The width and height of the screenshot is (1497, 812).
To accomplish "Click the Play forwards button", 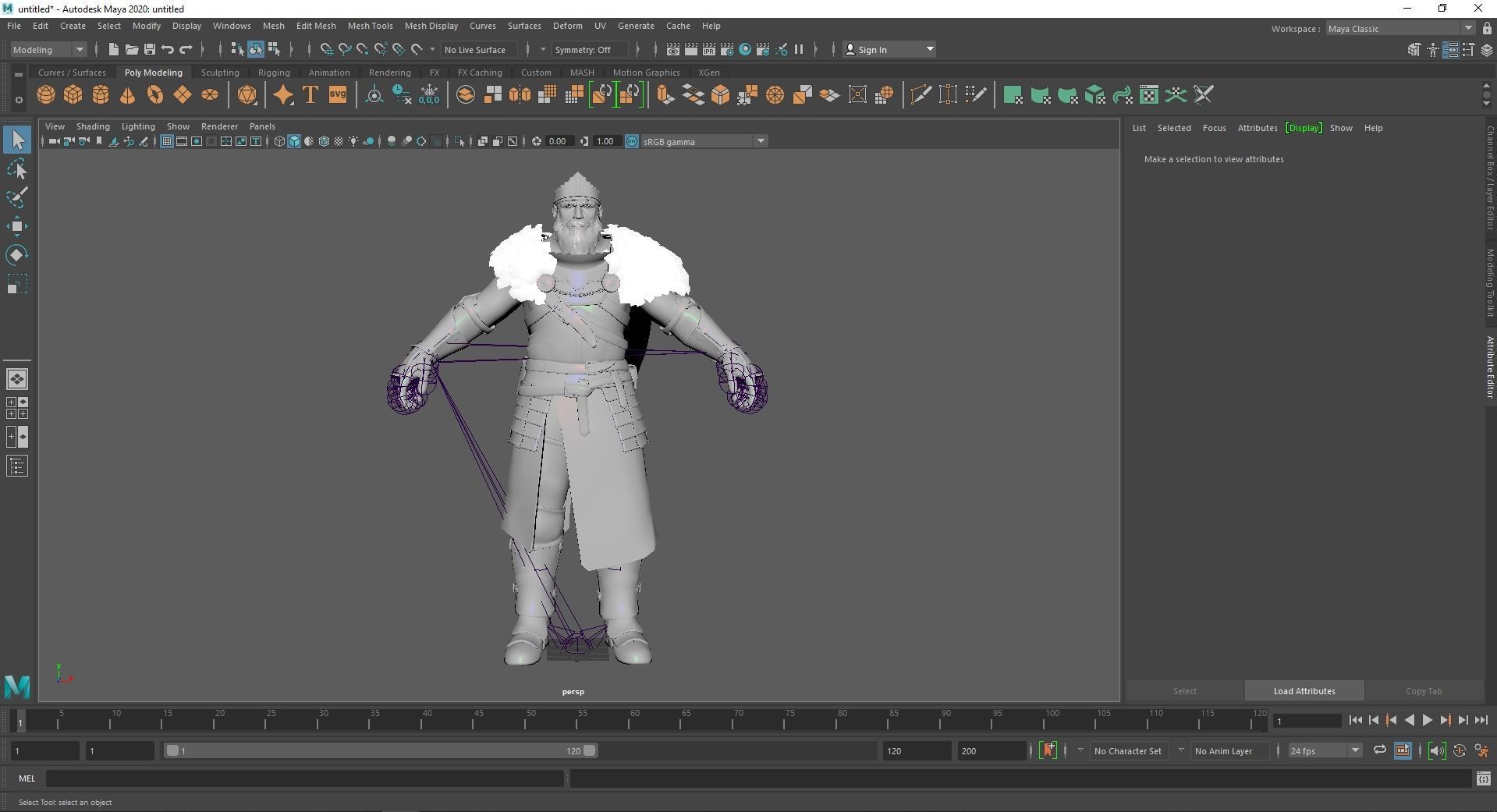I will [1427, 721].
